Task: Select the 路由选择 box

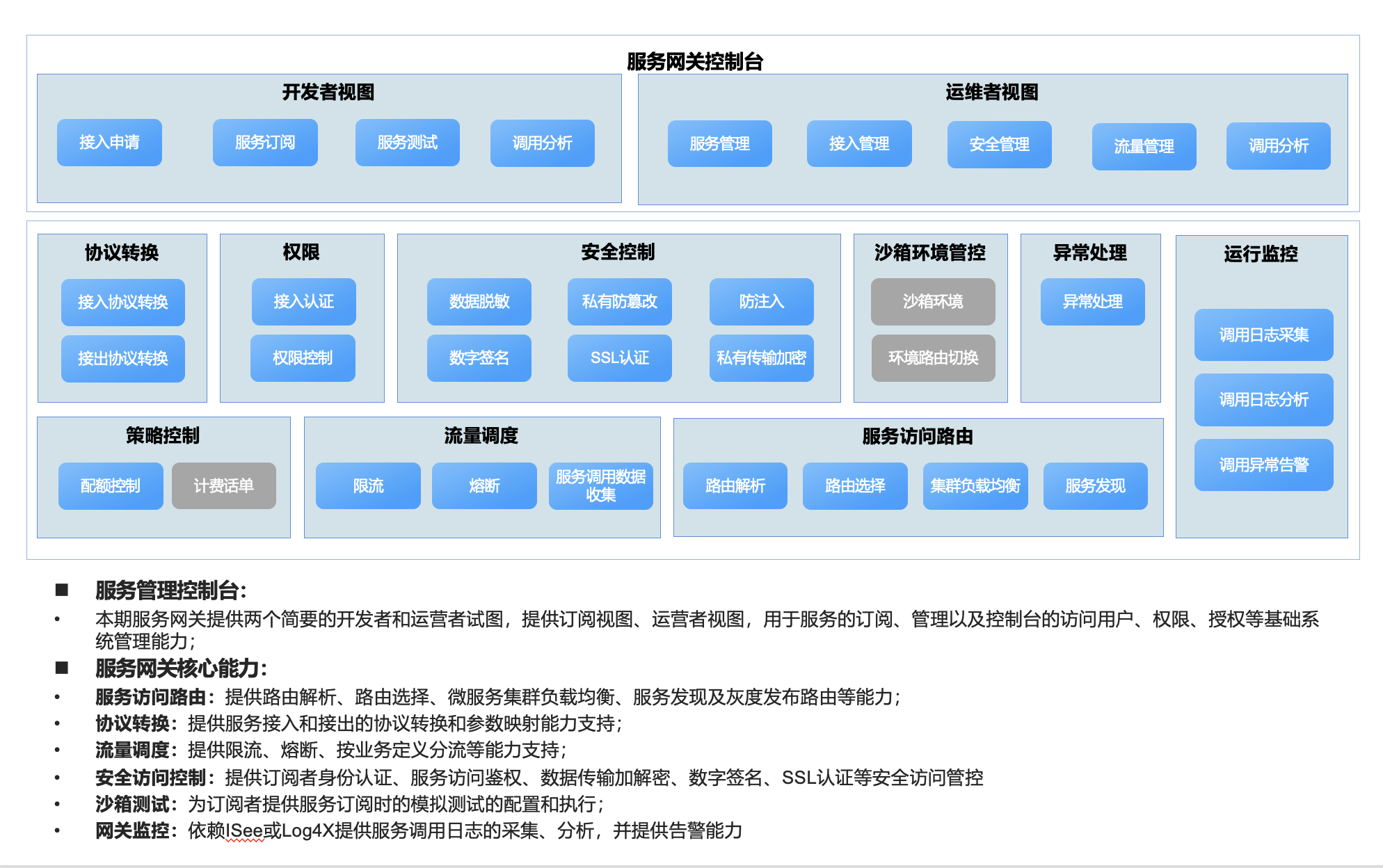Action: point(855,486)
